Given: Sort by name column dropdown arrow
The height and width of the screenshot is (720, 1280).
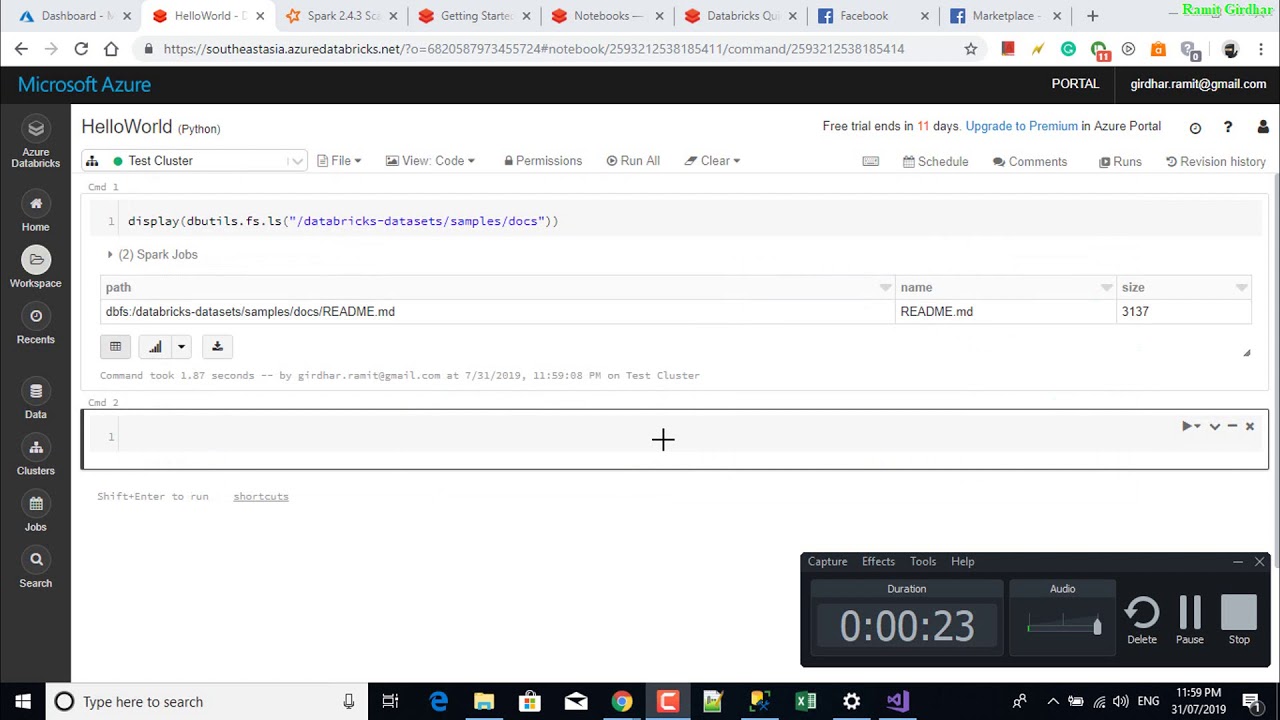Looking at the screenshot, I should tap(1106, 288).
